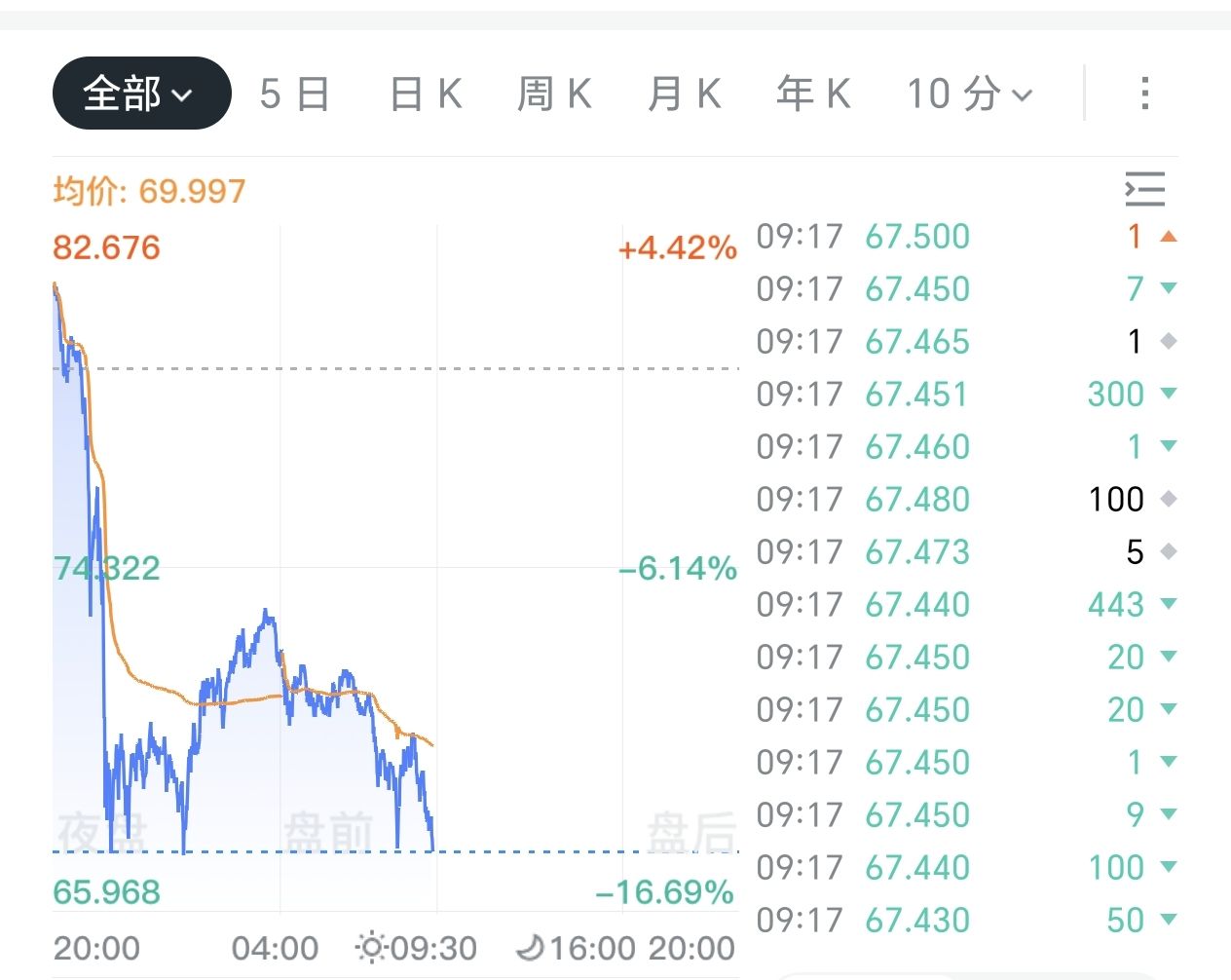Switch to the 5日 chart tab
This screenshot has height=980, width=1231.
click(x=295, y=94)
